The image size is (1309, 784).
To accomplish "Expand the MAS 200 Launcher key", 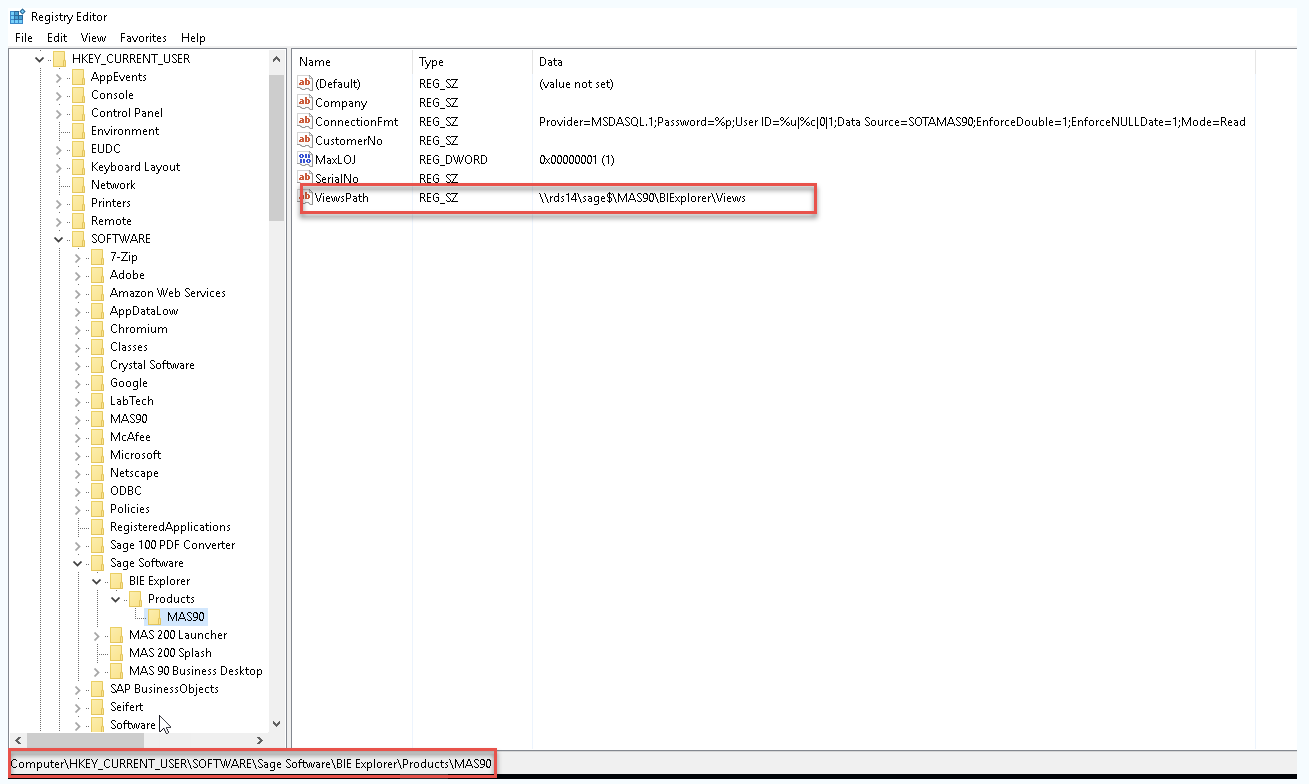I will [x=97, y=635].
